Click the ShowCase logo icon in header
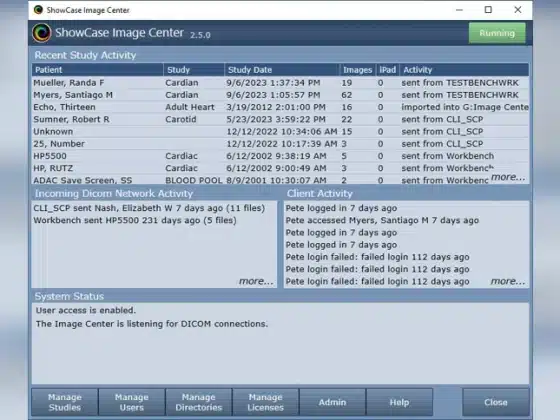Image resolution: width=560 pixels, height=420 pixels. coord(42,33)
